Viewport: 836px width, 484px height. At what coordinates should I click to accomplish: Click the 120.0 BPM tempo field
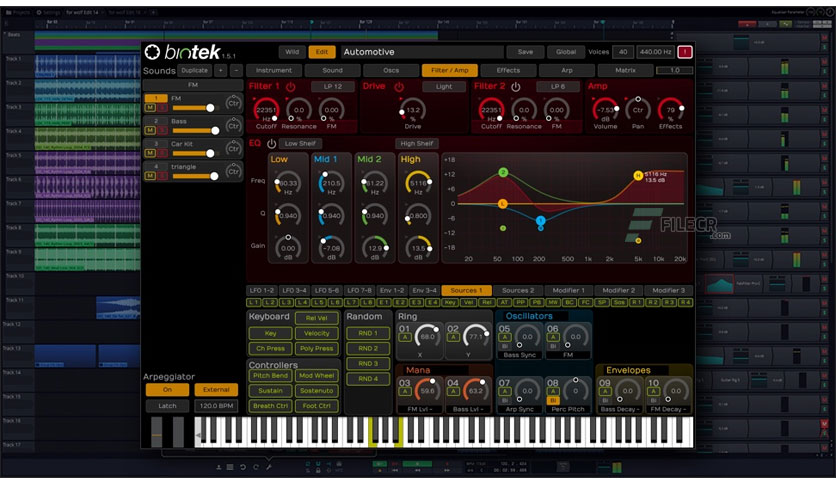[x=216, y=406]
